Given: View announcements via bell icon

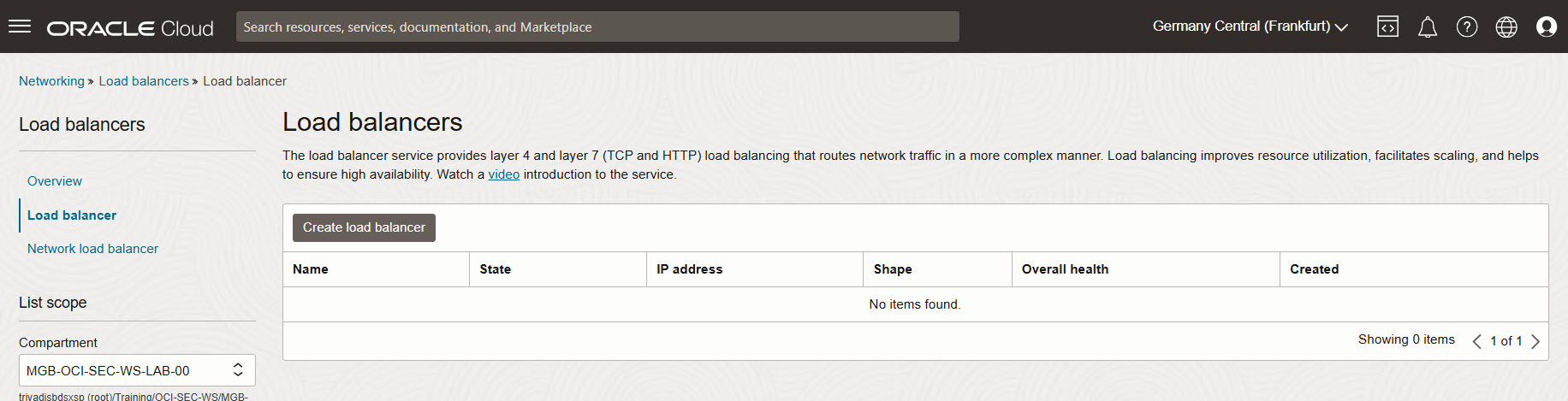Looking at the screenshot, I should click(x=1428, y=27).
